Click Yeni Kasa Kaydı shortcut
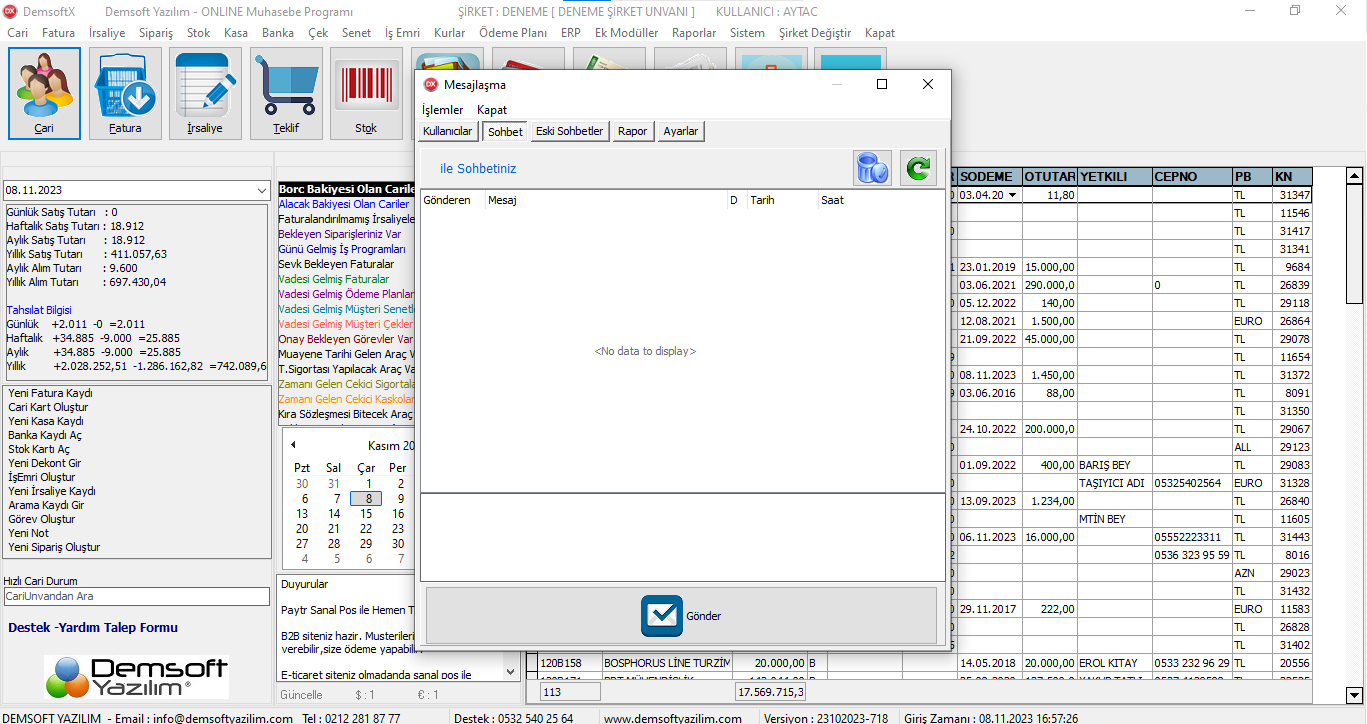The height and width of the screenshot is (724, 1367). (46, 421)
